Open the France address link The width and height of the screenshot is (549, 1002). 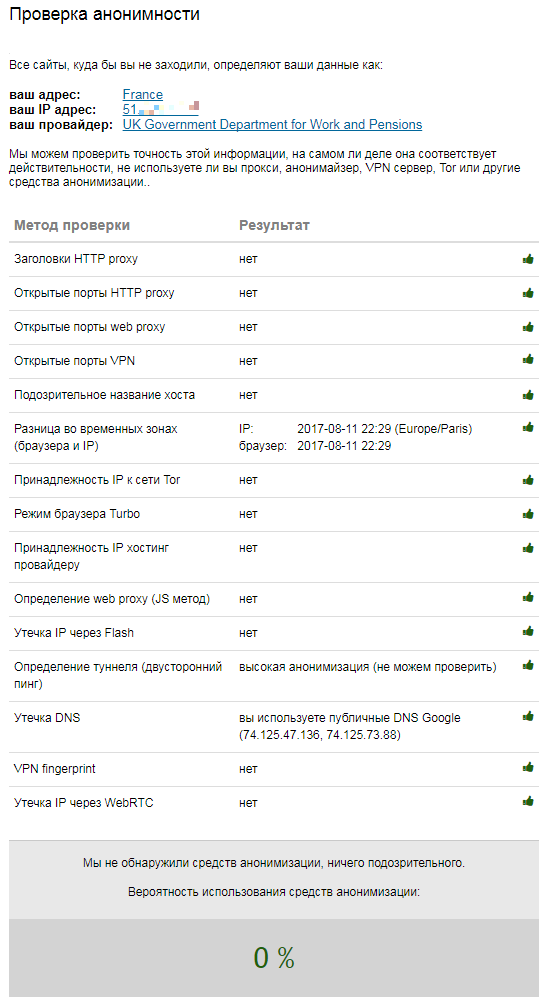(143, 95)
